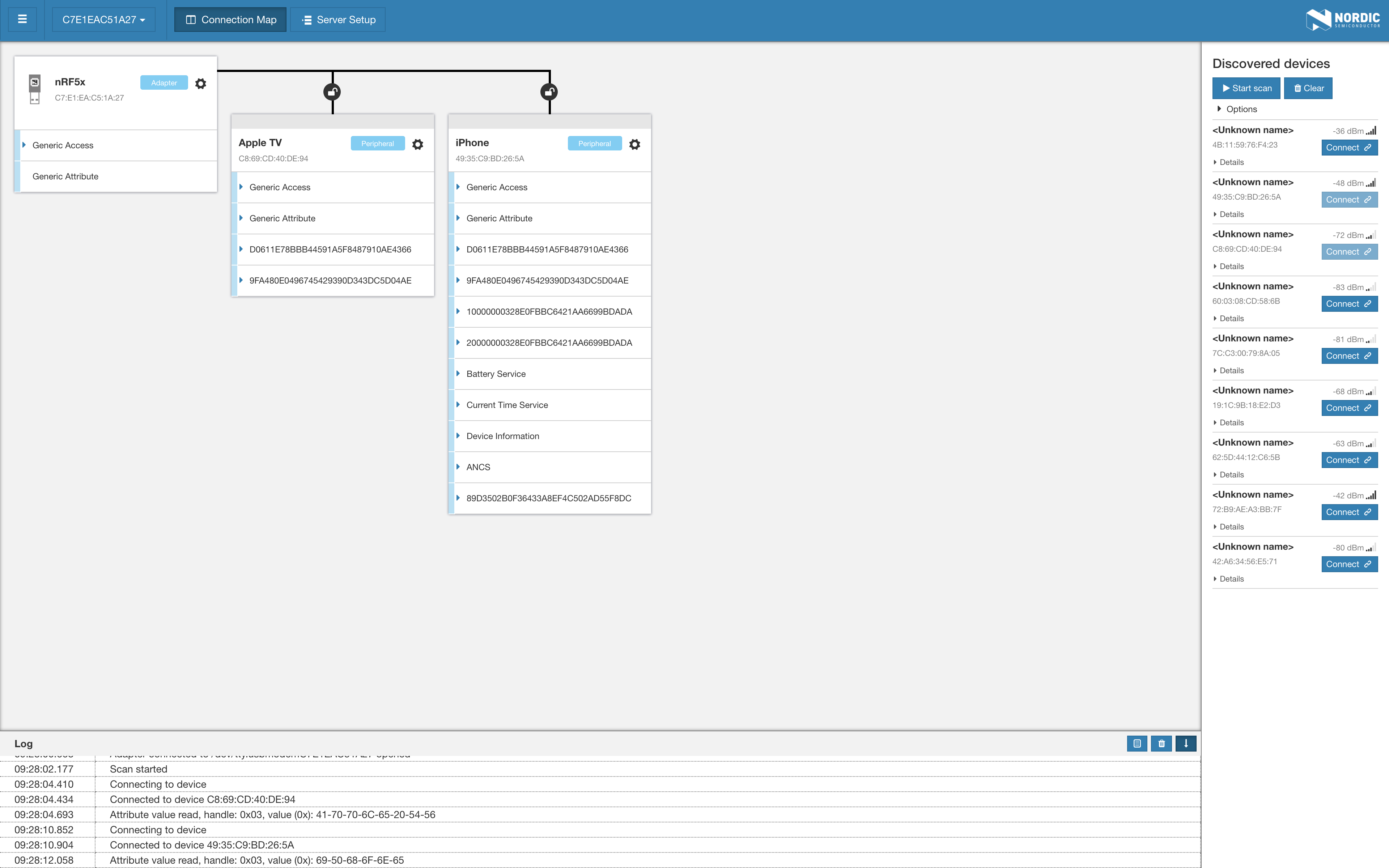Click the Apple TV connection lock icon
1389x868 pixels.
click(x=332, y=92)
